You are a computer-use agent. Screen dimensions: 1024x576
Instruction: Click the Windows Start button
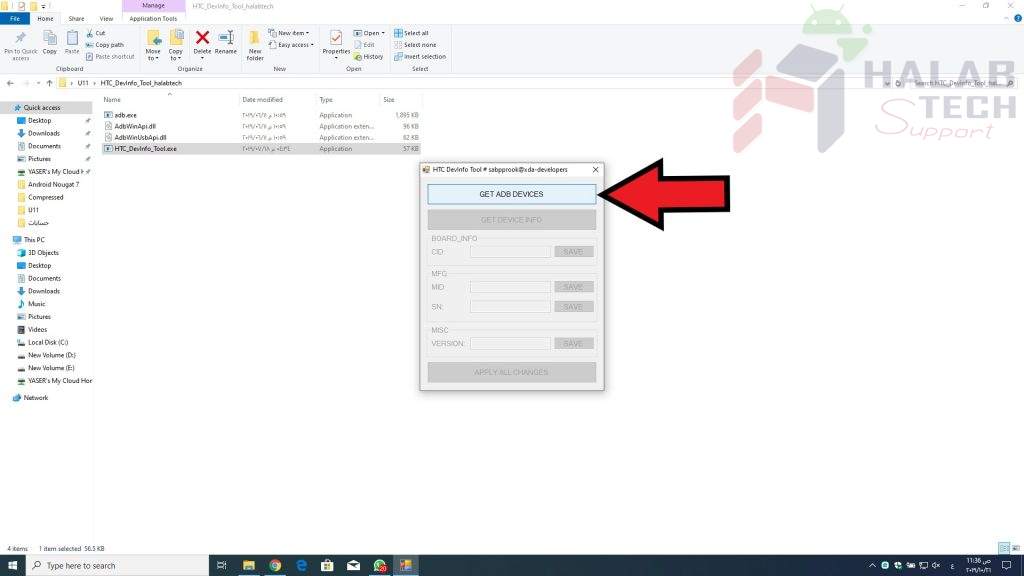tap(12, 566)
